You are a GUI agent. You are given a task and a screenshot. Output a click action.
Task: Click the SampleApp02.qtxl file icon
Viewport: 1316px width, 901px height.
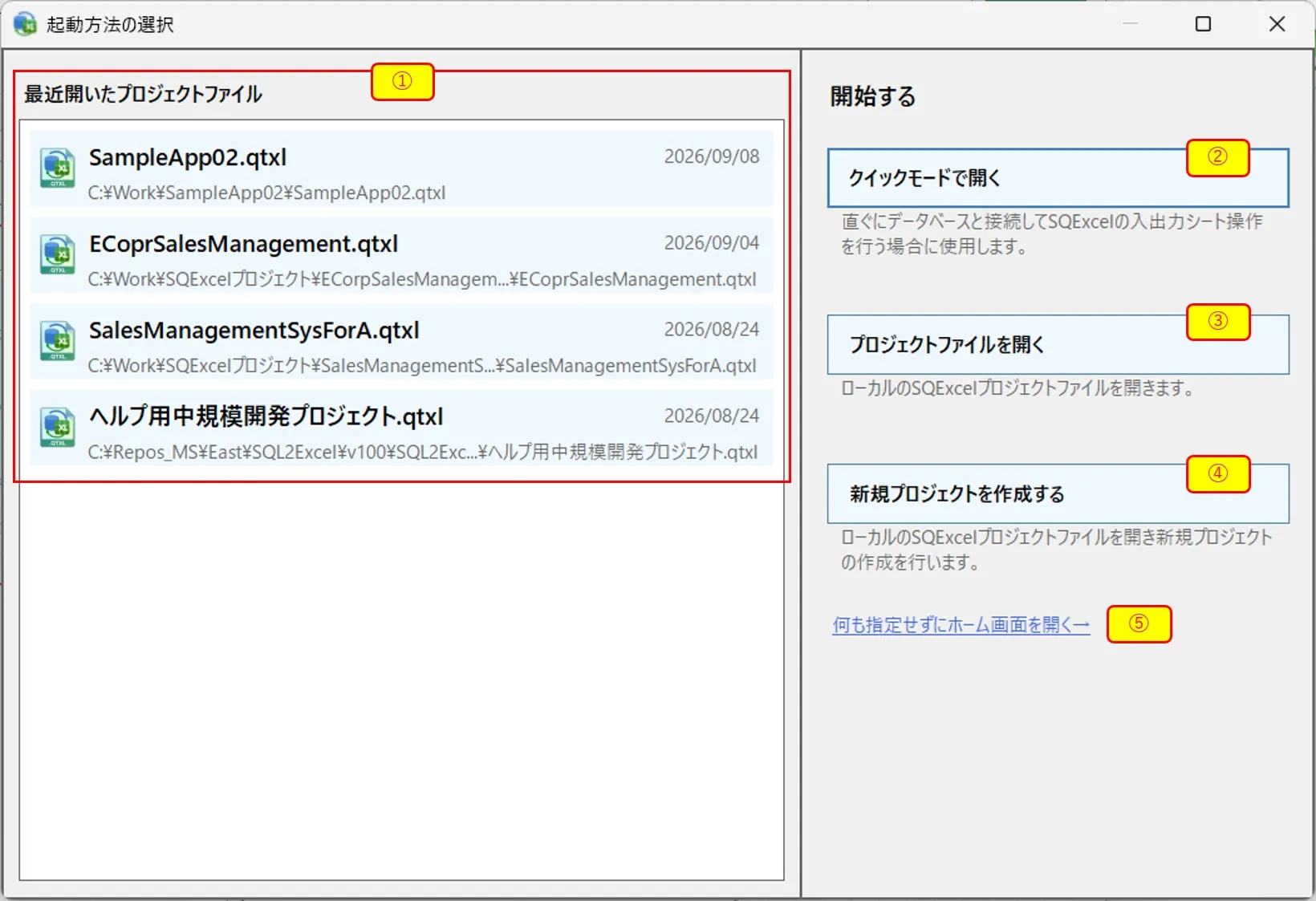(58, 168)
